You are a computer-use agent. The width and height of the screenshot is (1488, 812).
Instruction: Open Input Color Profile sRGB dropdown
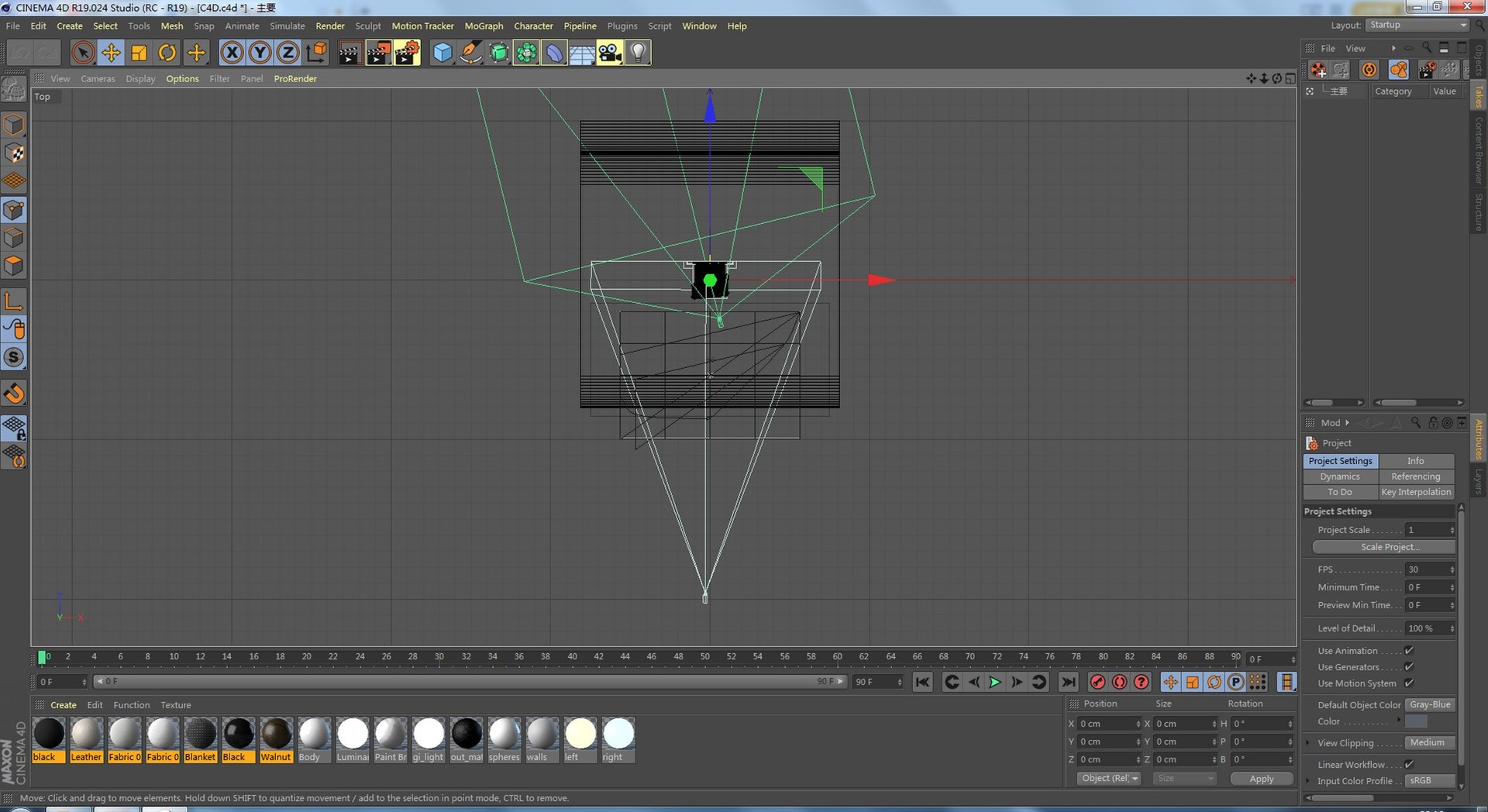pyautogui.click(x=1430, y=781)
